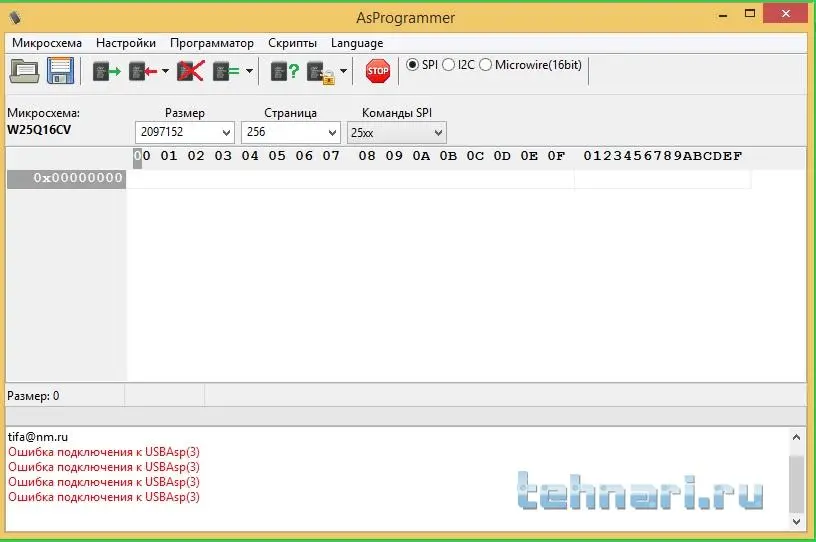Click the Размер: 0 status bar entry

(33, 396)
